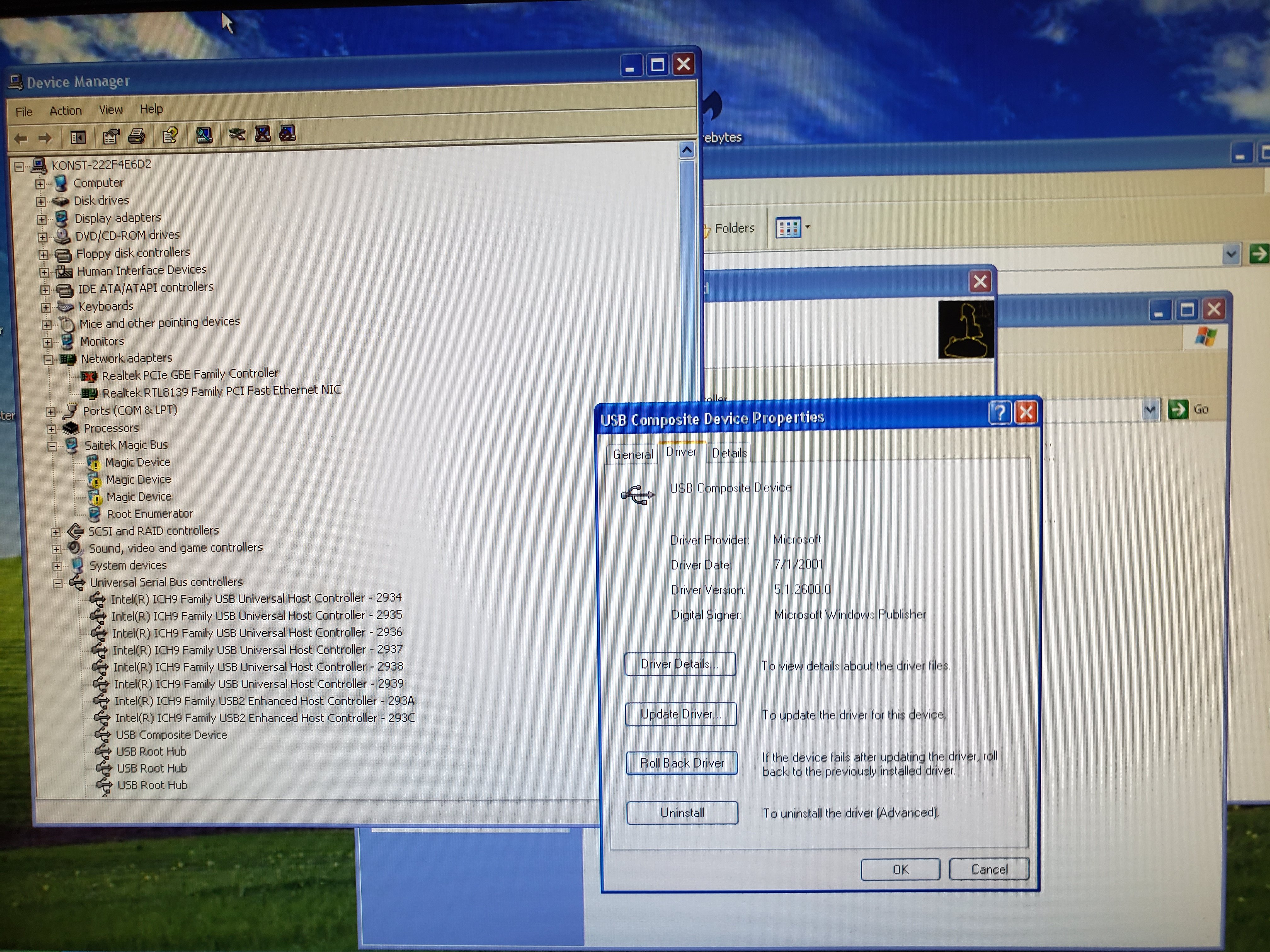This screenshot has width=1270, height=952.
Task: Click the Folders button in Explorer window
Action: pos(729,229)
